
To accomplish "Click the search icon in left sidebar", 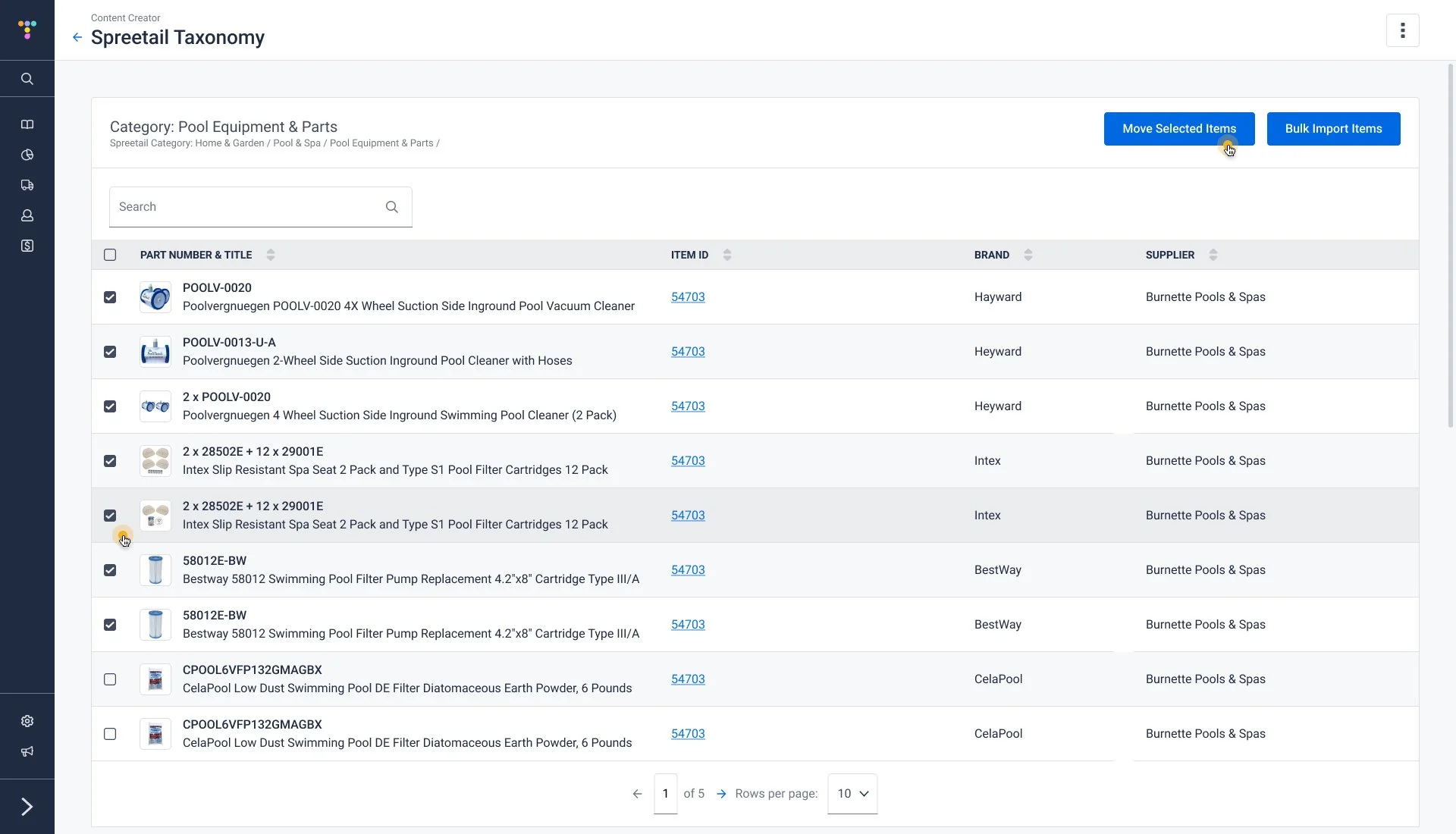I will 27,79.
